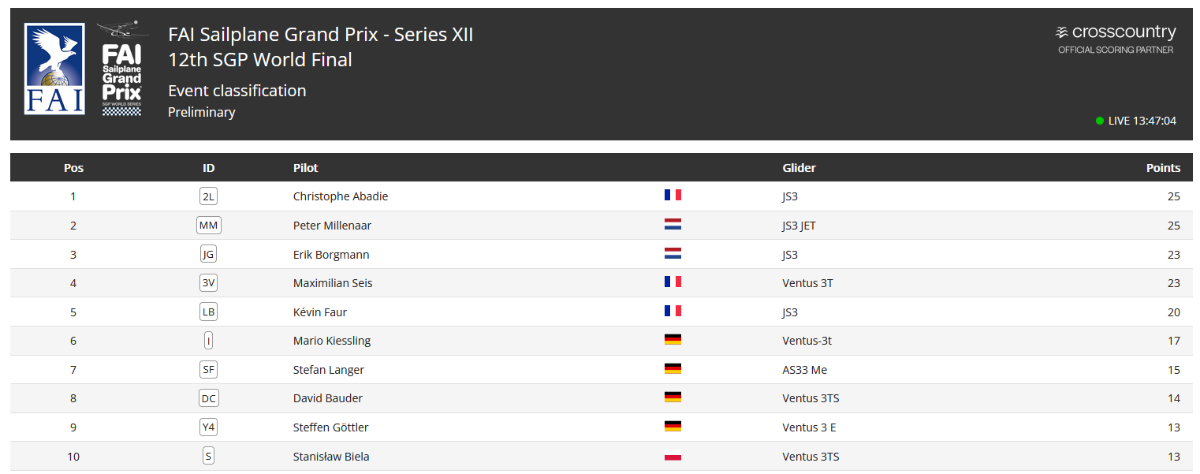Image resolution: width=1200 pixels, height=474 pixels.
Task: Select the 2L glider ID badge
Action: (209, 196)
